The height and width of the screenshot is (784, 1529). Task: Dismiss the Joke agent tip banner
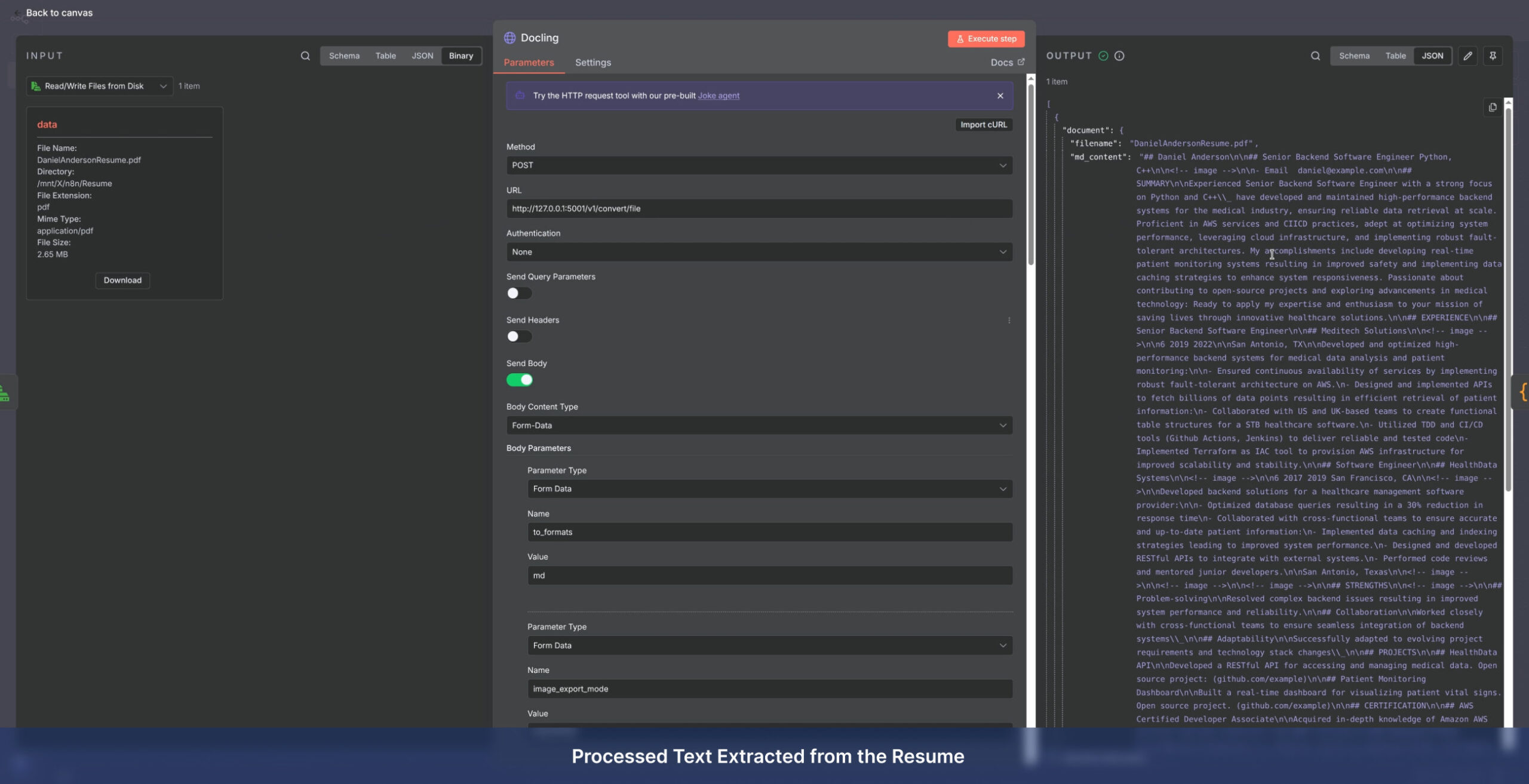pos(1000,96)
